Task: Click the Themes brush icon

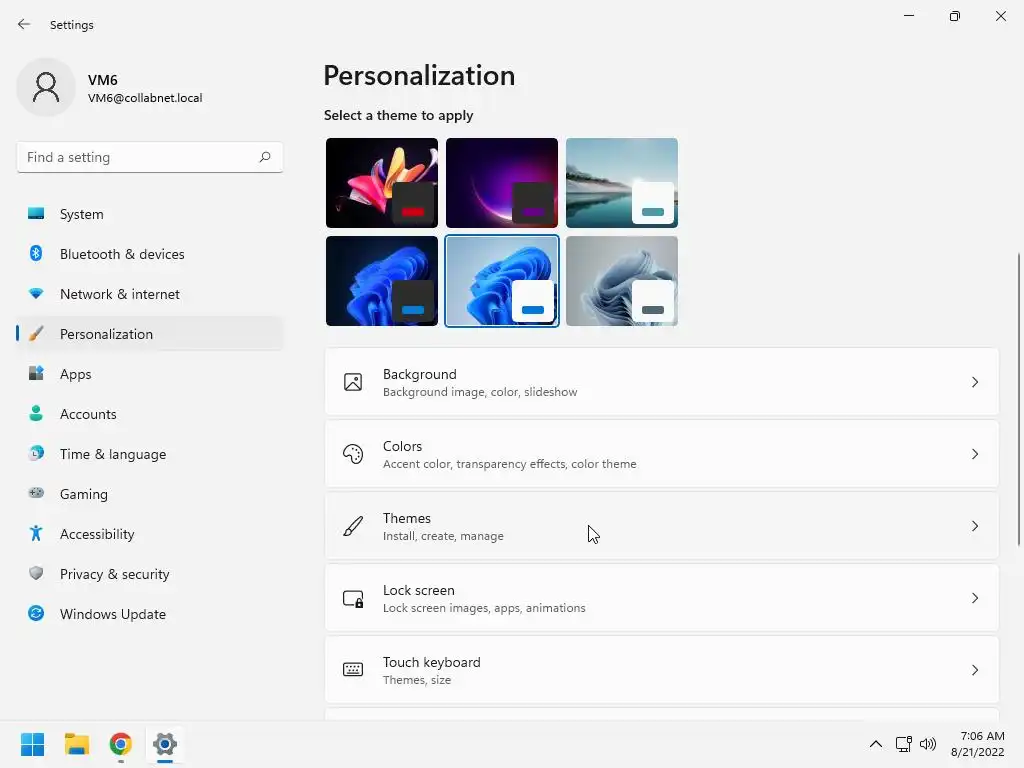Action: coord(353,526)
